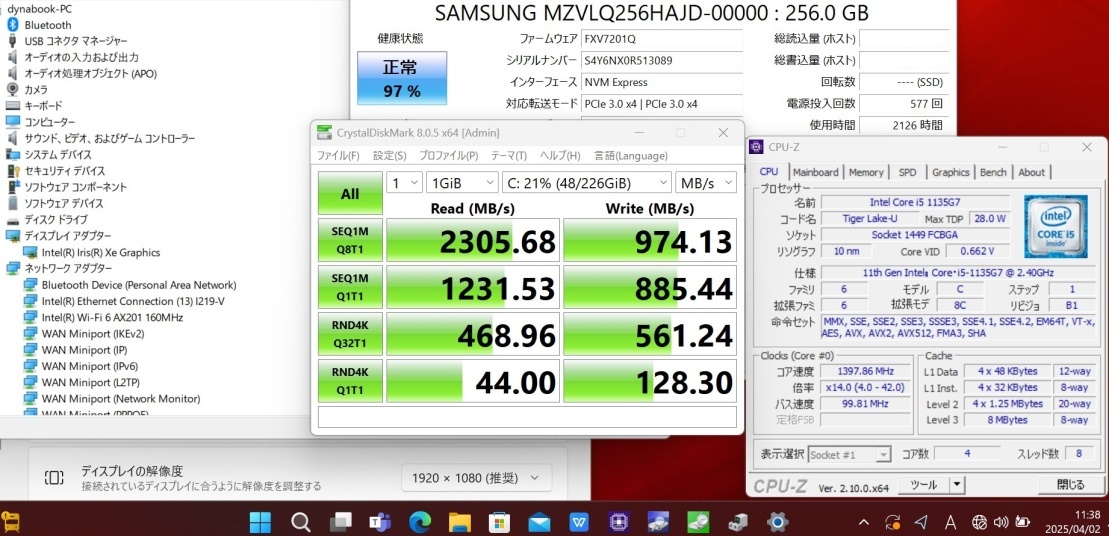Open WPS Writer from taskbar

coord(579,523)
